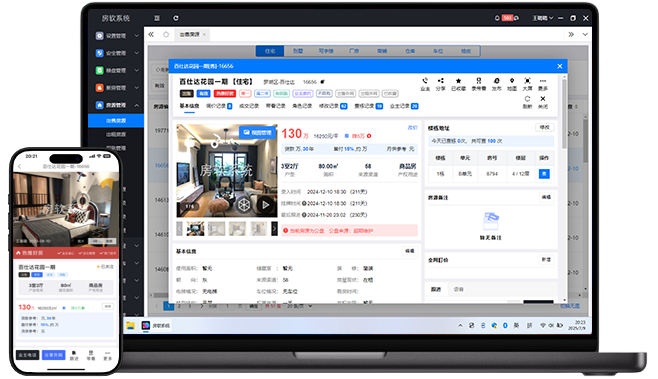This screenshot has width=658, height=379.
Task: Open the three-dot more options icon
Action: click(x=543, y=81)
